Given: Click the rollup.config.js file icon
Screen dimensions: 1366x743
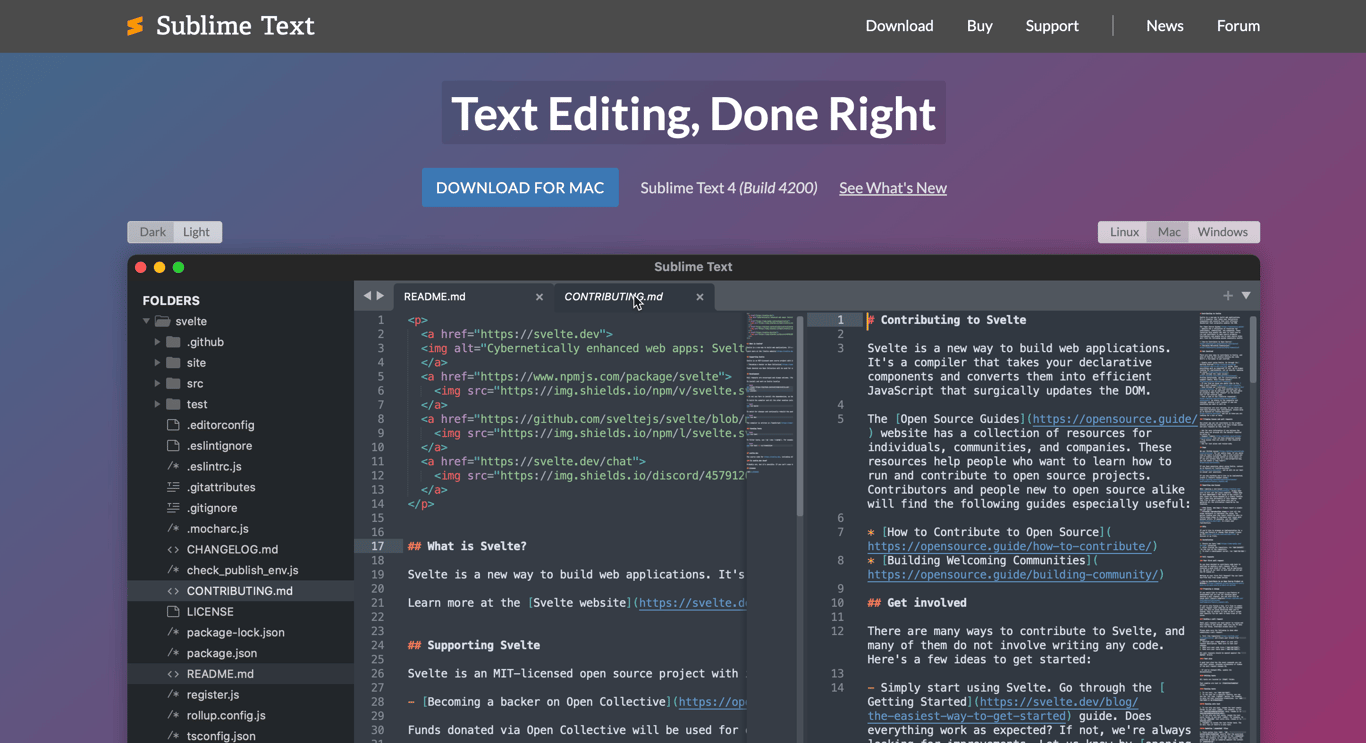Looking at the screenshot, I should (x=172, y=715).
